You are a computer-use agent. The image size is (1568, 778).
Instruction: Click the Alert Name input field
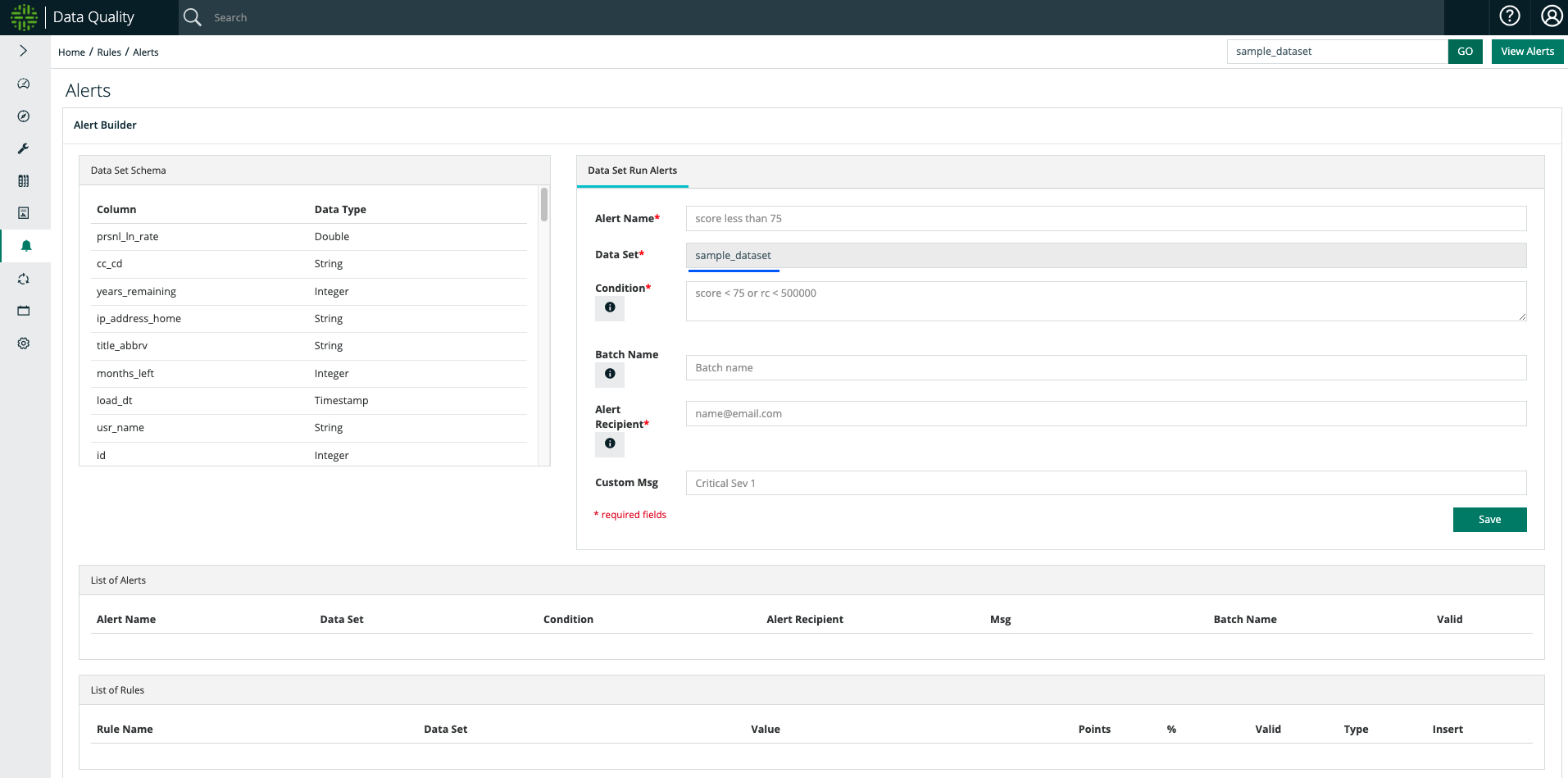pos(1106,219)
